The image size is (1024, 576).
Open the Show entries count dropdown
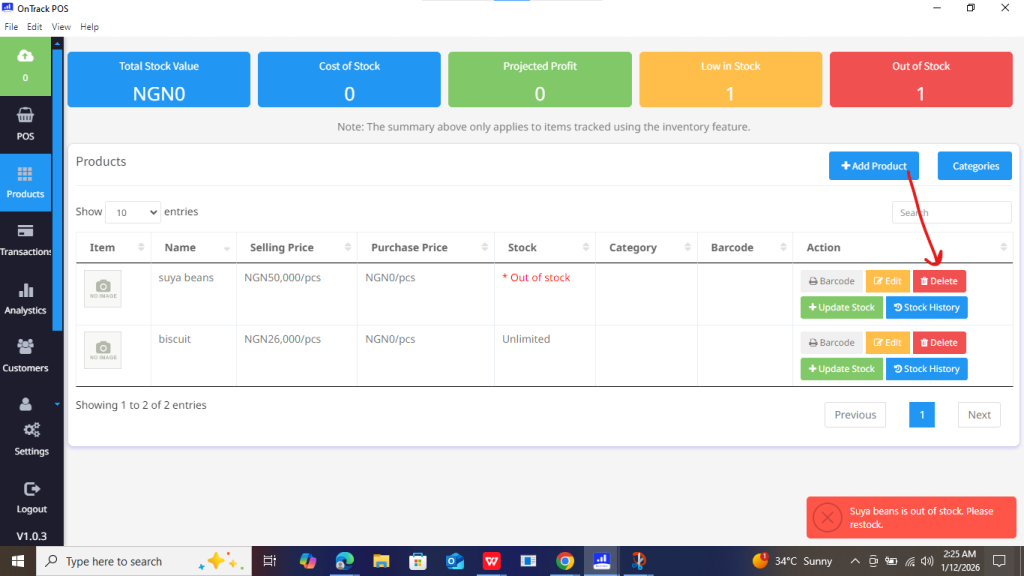click(132, 212)
